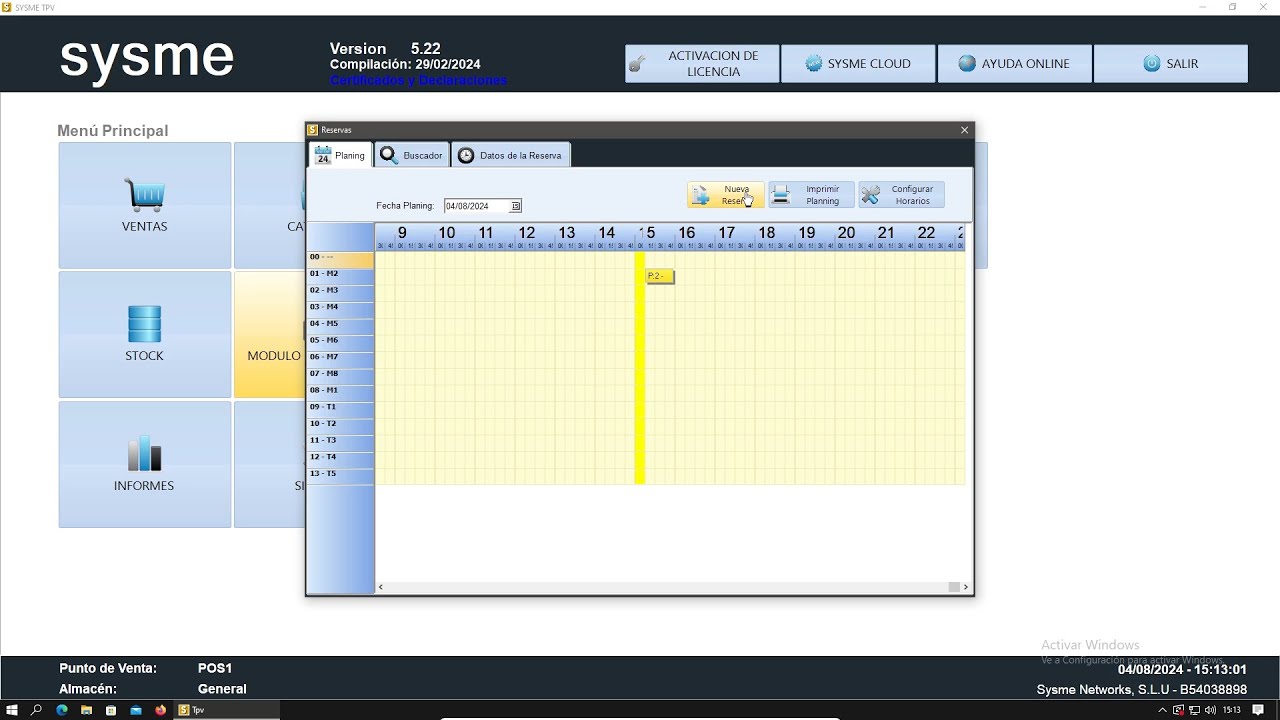Launch Microsoft Edge from taskbar

tap(62, 710)
